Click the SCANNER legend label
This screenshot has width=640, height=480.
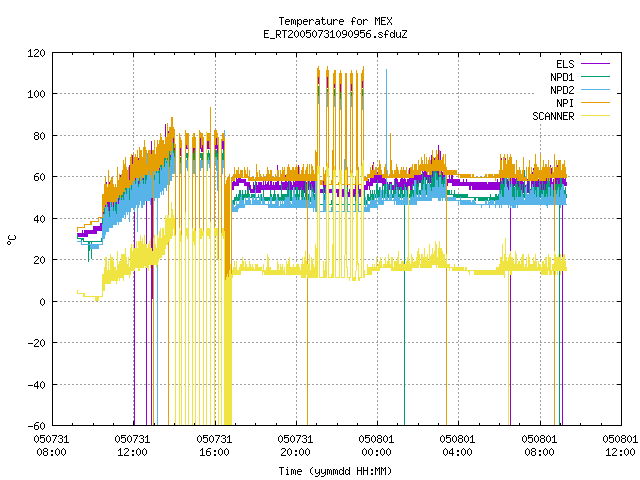[x=553, y=116]
